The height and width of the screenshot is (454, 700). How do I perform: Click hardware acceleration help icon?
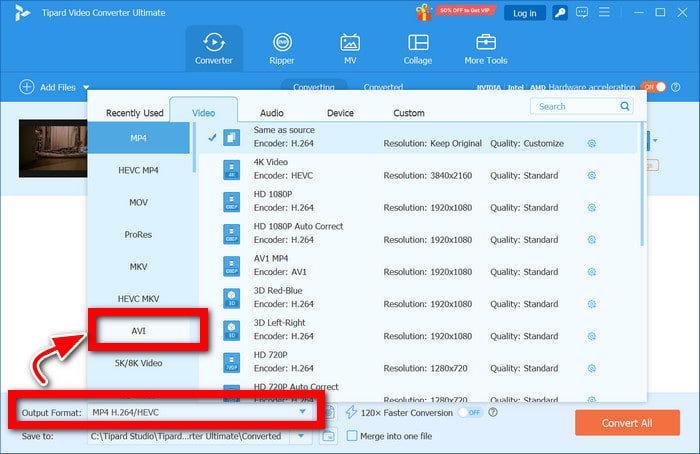[676, 87]
